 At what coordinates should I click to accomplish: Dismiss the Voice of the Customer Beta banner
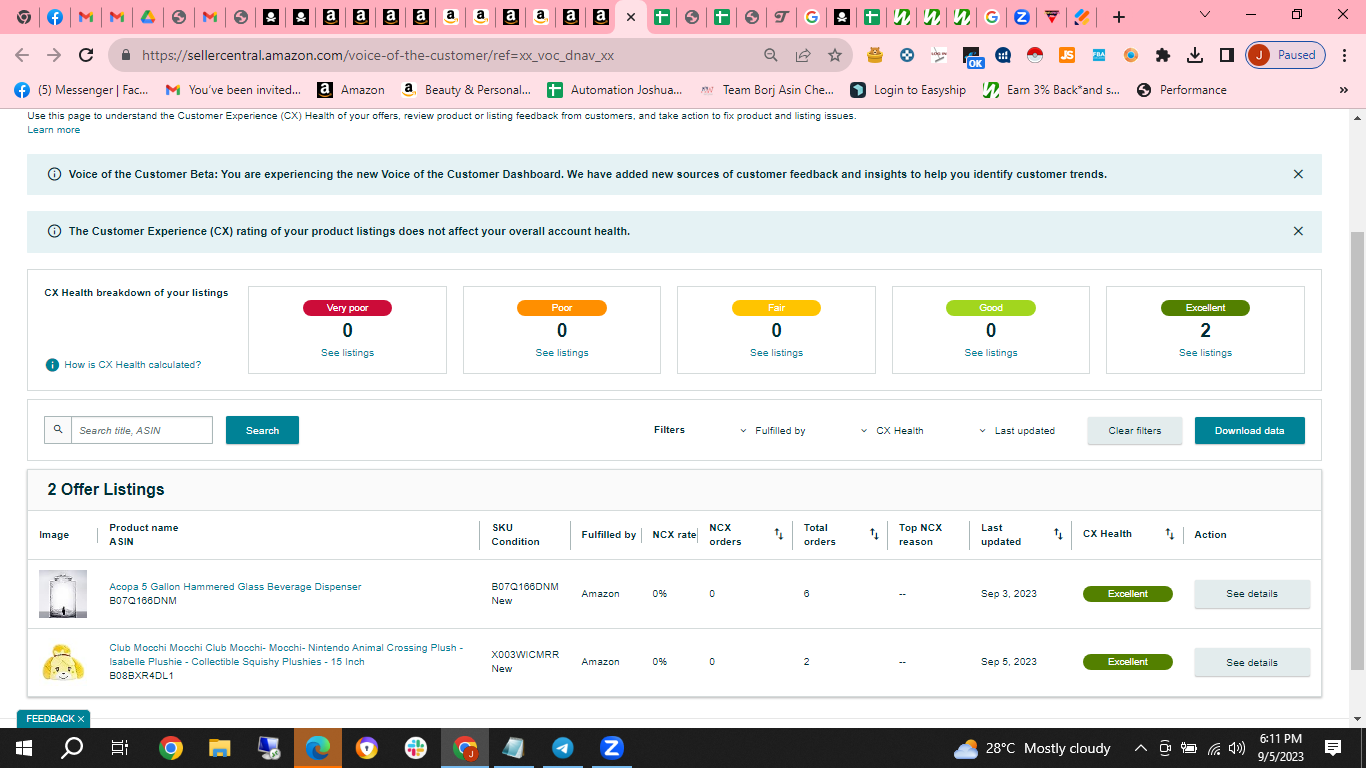pyautogui.click(x=1298, y=174)
